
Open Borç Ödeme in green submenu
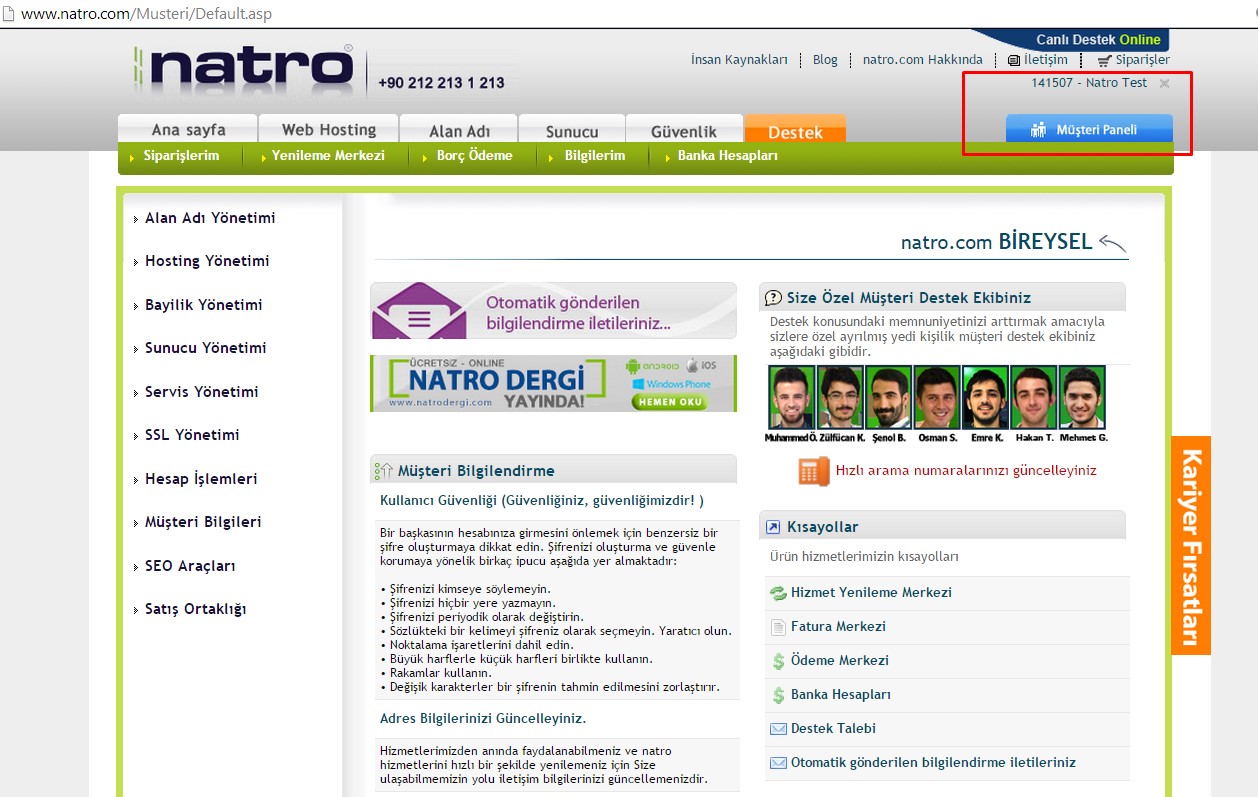tap(474, 156)
